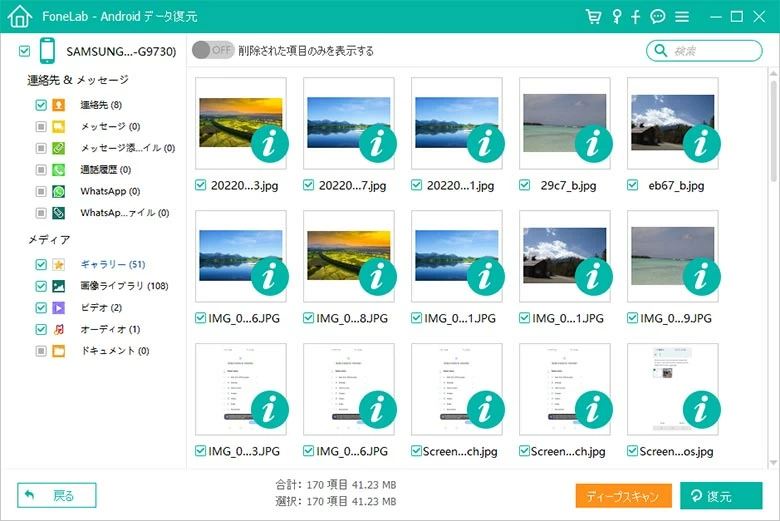780x521 pixels.
Task: Click the key registration icon
Action: point(616,17)
